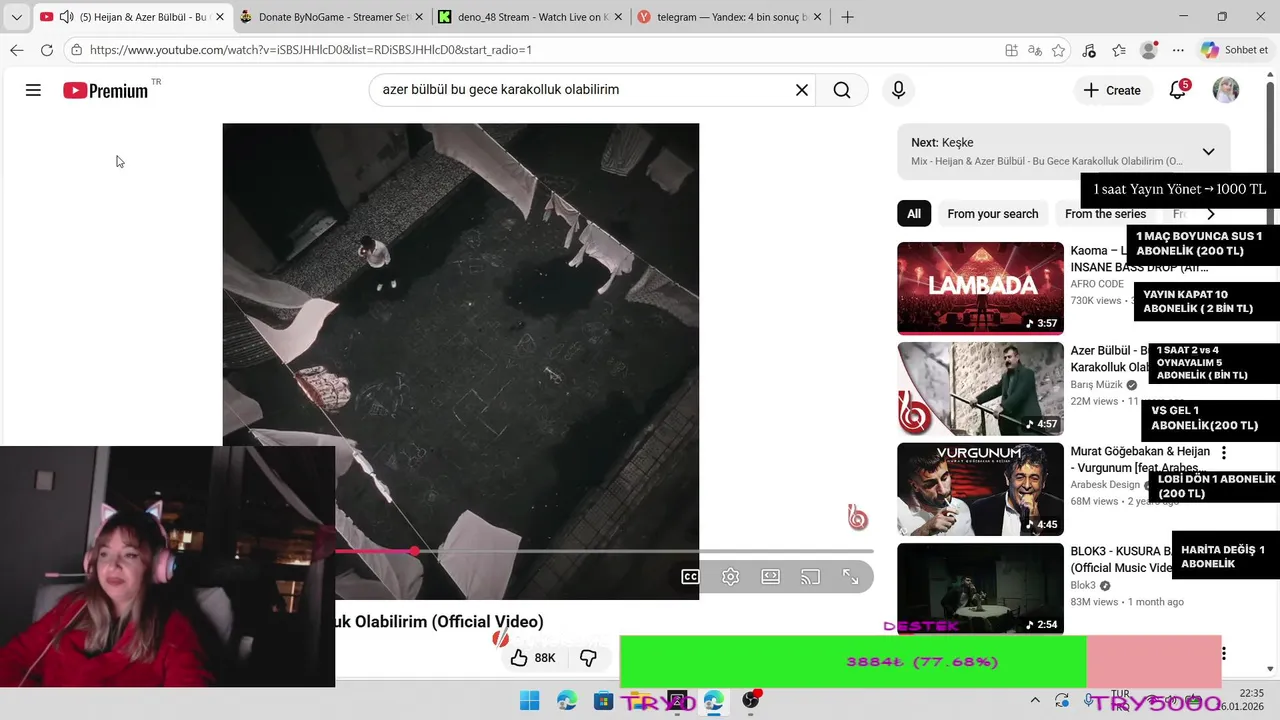Click the page vertical scrollbar down arrow
This screenshot has width=1280, height=720.
tap(1271, 670)
